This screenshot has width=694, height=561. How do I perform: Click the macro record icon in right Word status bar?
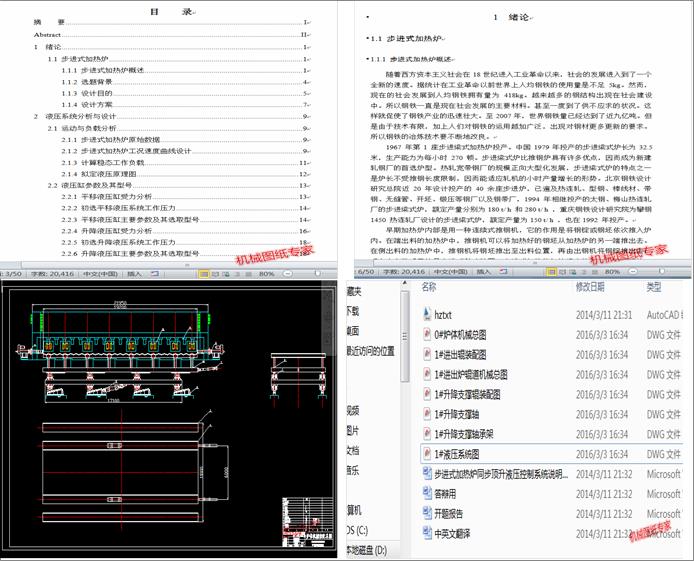pos(503,271)
